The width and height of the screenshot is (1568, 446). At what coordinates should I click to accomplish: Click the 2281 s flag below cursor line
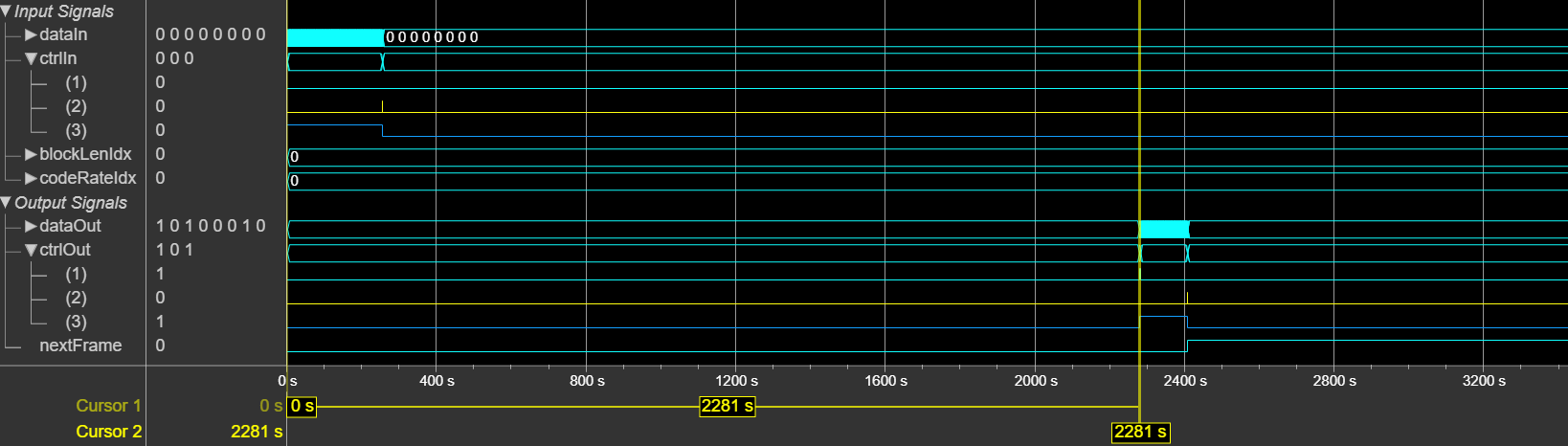click(1140, 432)
